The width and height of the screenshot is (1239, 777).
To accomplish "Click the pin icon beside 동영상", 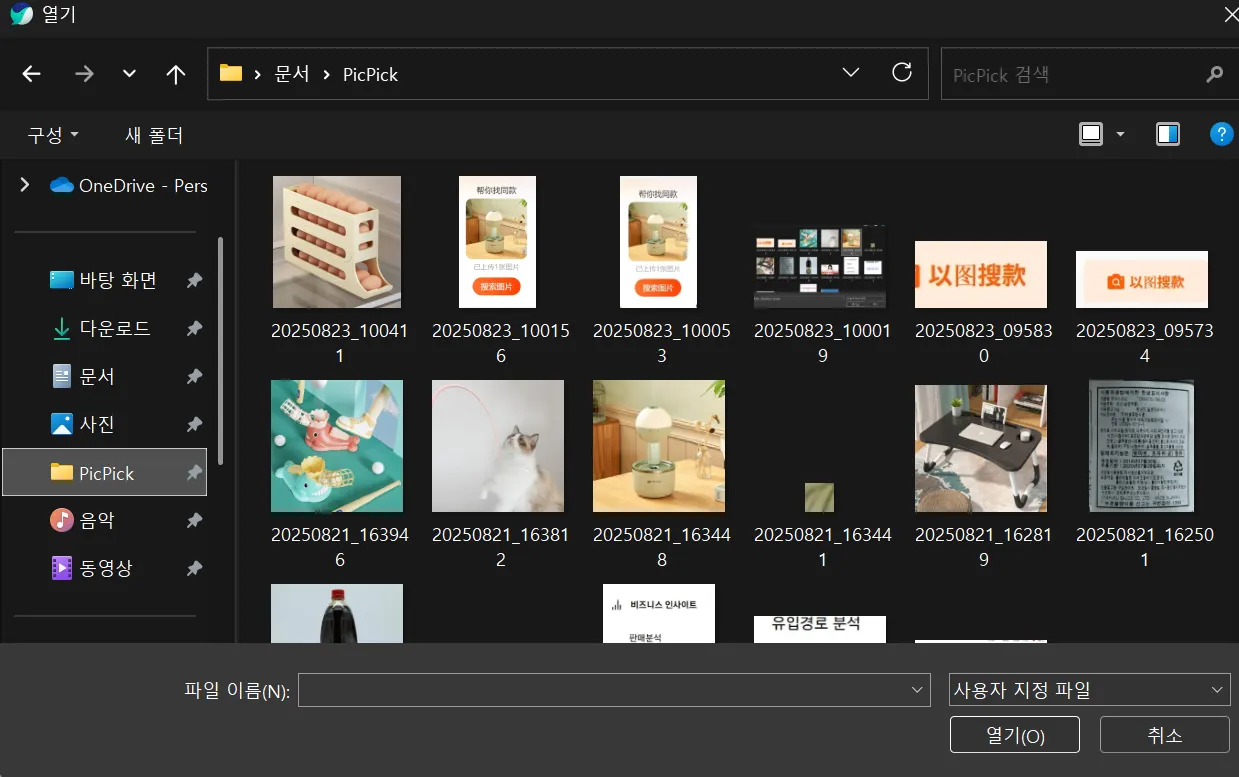I will [194, 569].
